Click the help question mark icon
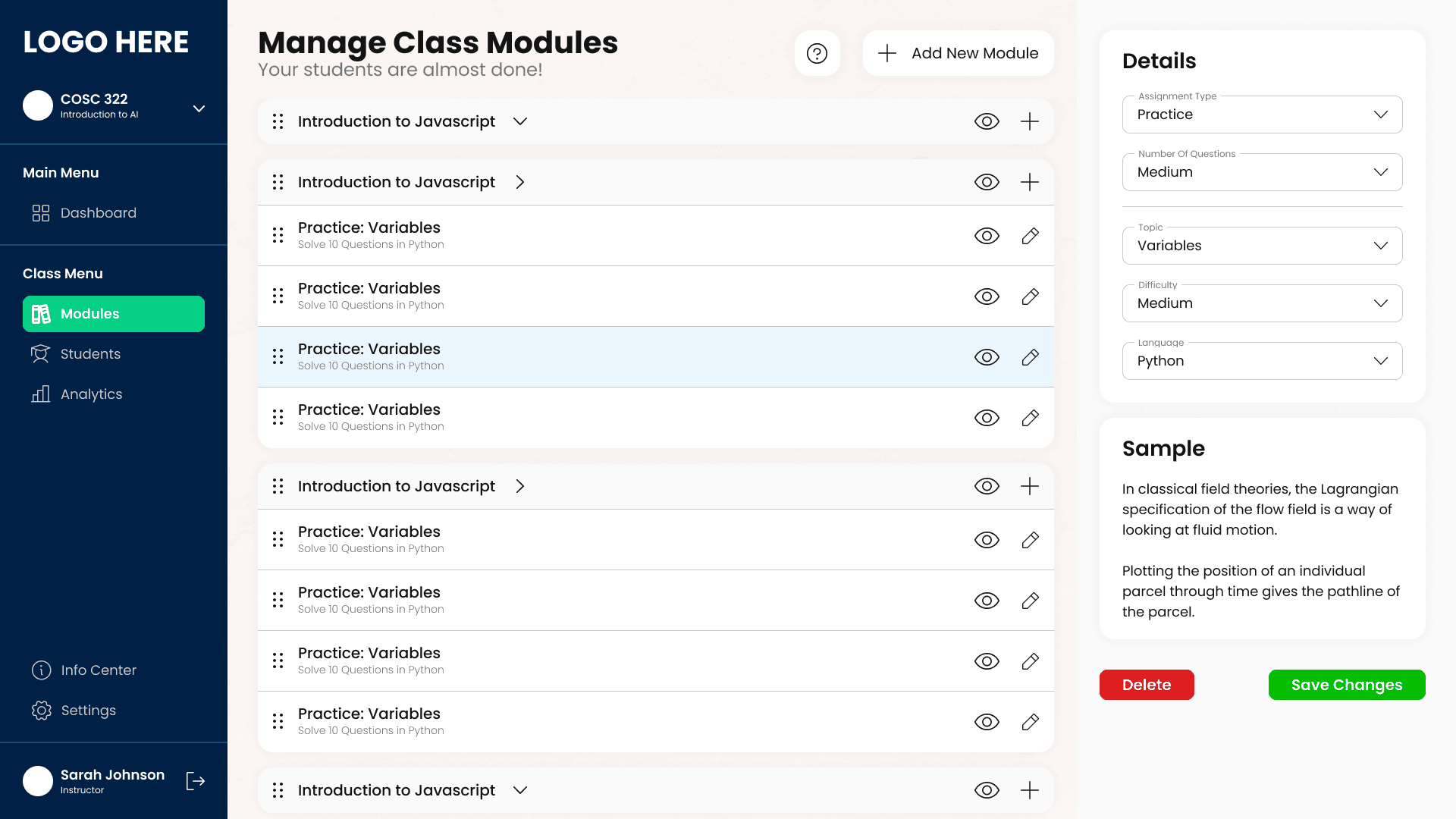 tap(817, 53)
